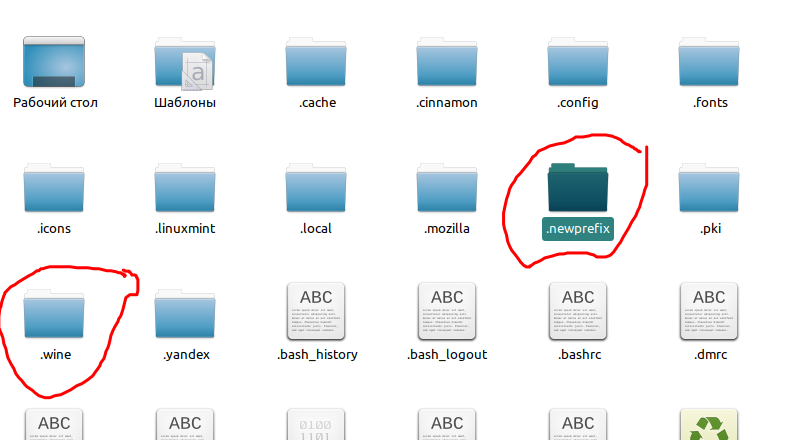Image resolution: width=791 pixels, height=440 pixels.
Task: Select the Шаблоны templates folder icon
Action: tap(185, 63)
